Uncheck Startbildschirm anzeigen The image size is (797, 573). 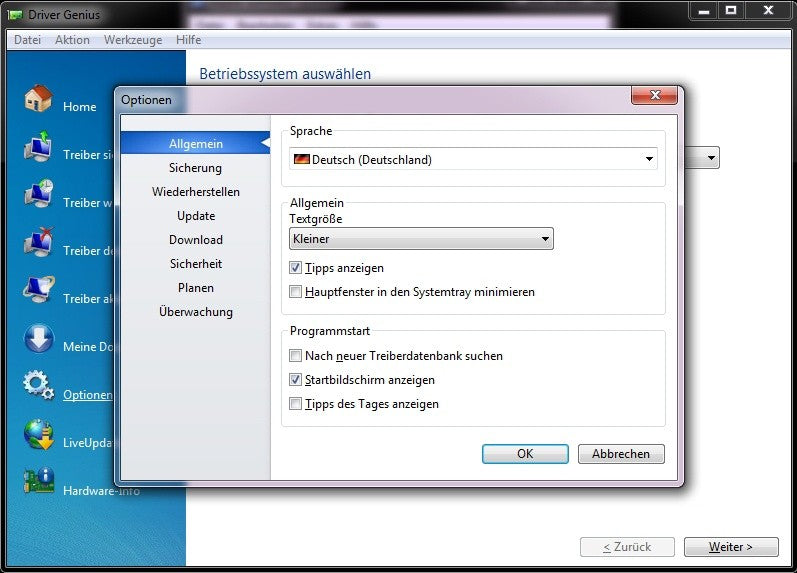point(295,379)
